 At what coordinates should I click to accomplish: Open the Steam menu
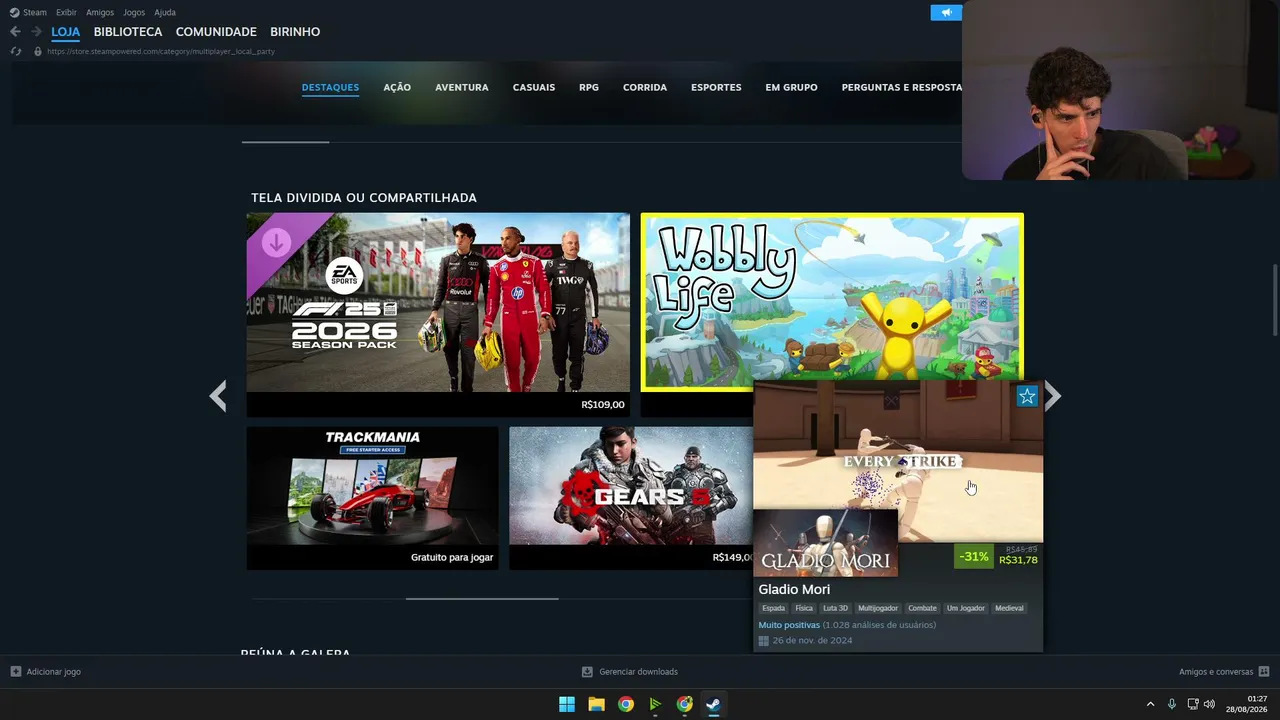tap(35, 12)
